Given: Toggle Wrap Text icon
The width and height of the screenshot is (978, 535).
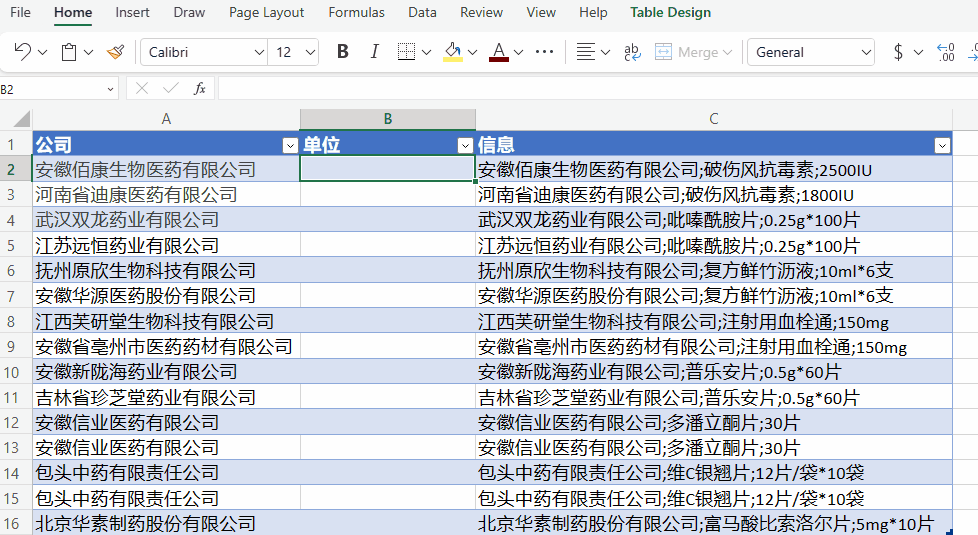Looking at the screenshot, I should click(632, 52).
